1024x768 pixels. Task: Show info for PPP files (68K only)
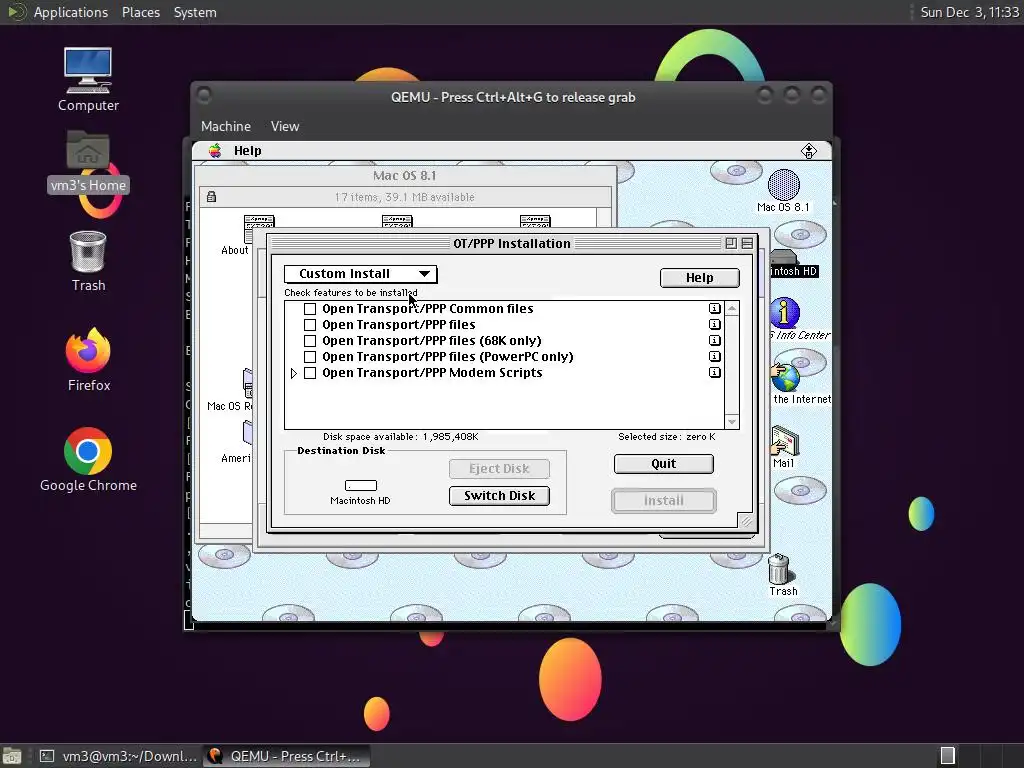[714, 340]
